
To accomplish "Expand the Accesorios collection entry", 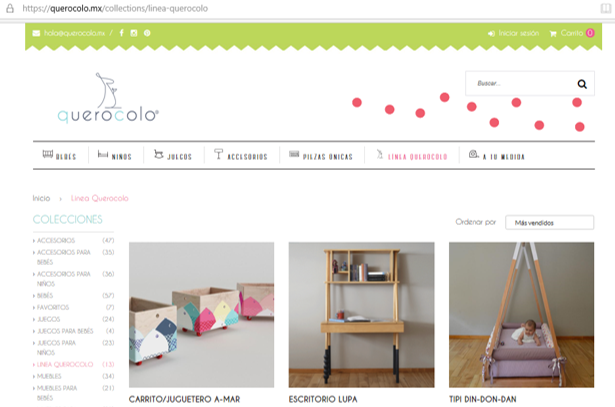I will pyautogui.click(x=56, y=240).
